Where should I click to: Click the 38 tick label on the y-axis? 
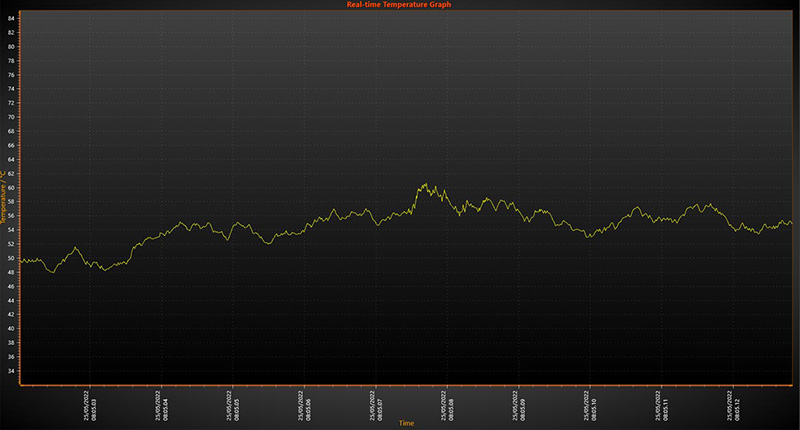click(11, 343)
